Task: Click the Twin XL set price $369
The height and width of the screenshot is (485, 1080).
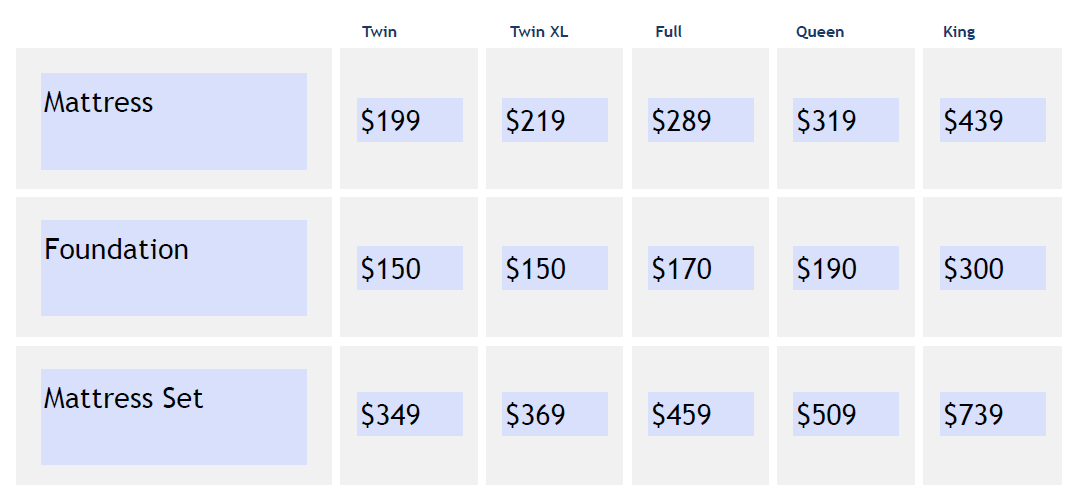Action: click(x=536, y=415)
